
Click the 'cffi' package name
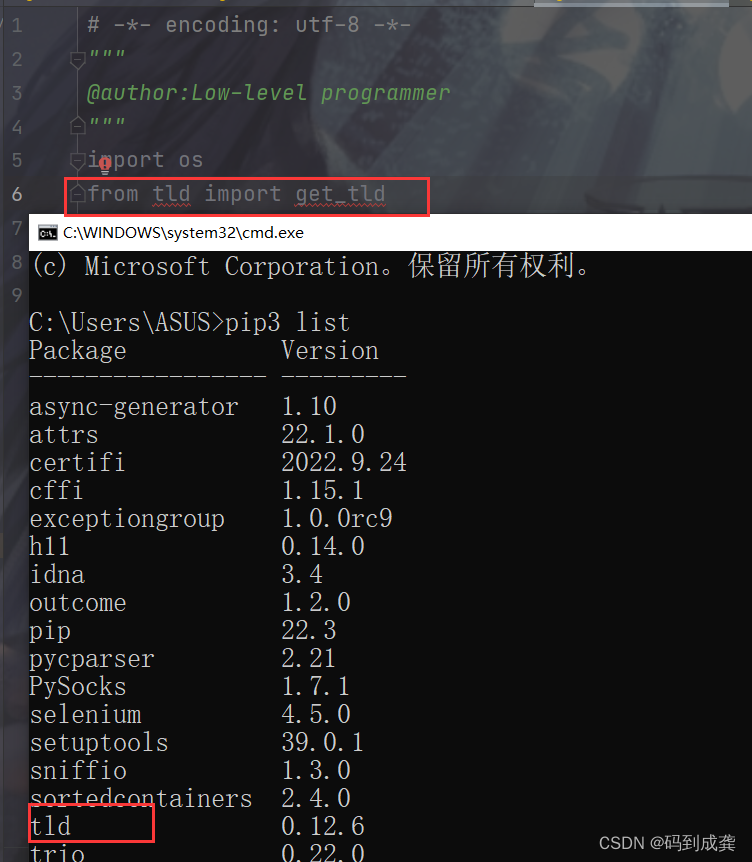(x=56, y=490)
